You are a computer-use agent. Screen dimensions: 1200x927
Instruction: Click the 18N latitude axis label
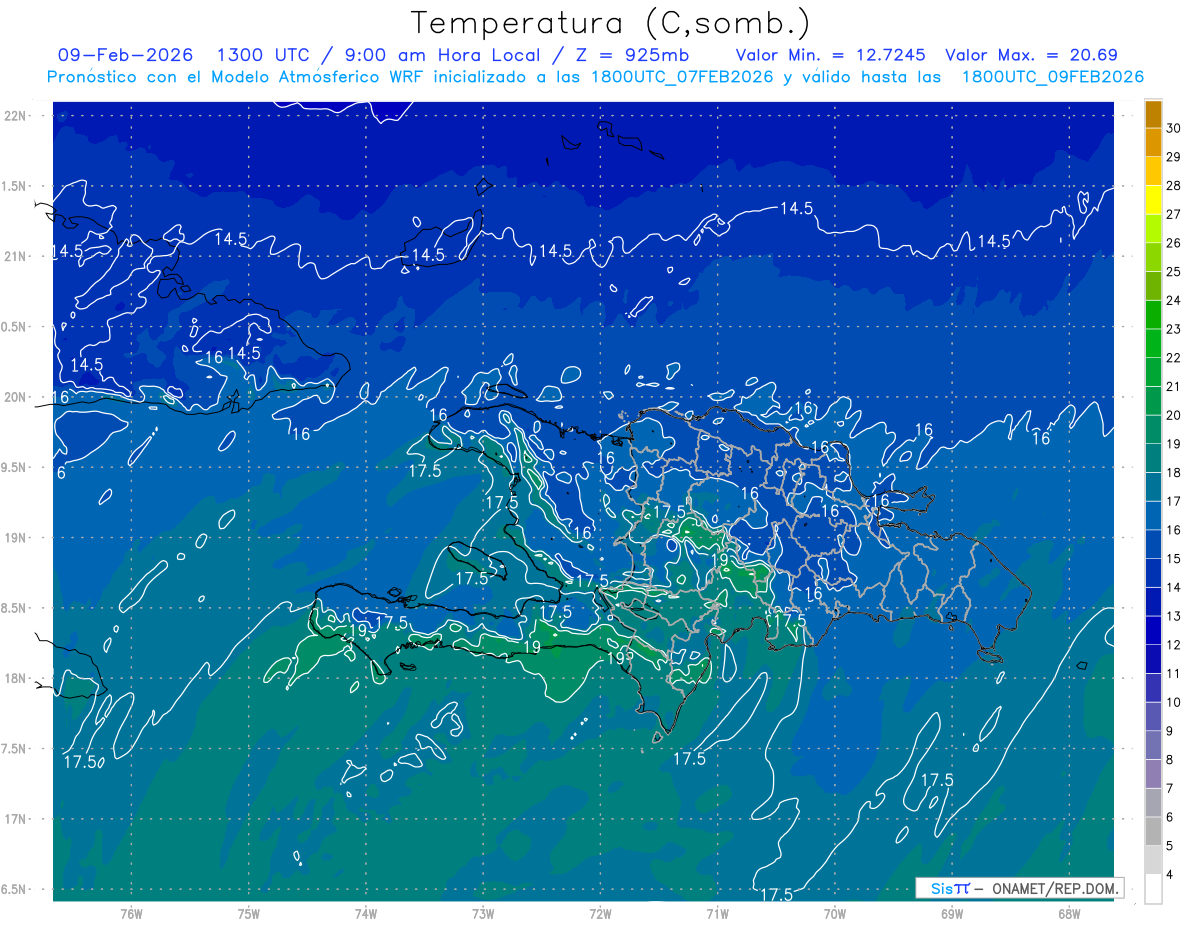[x=16, y=678]
